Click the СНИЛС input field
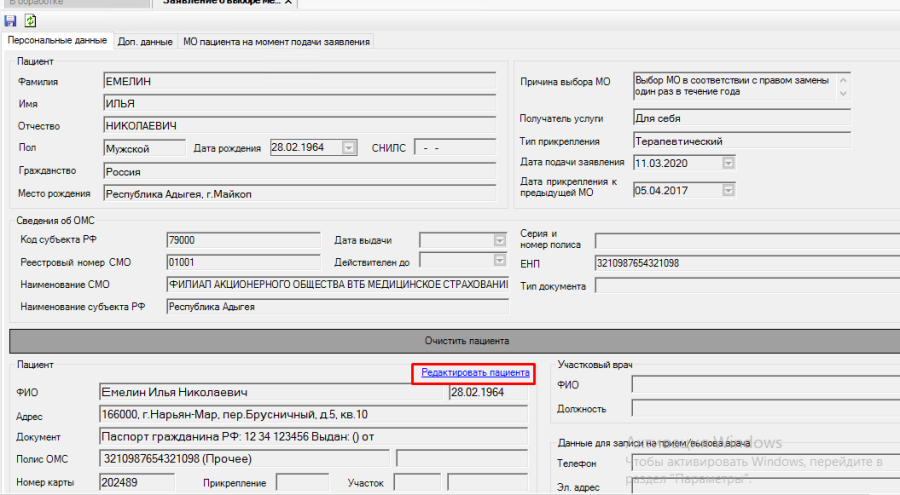Viewport: 900px width, 495px height. pyautogui.click(x=455, y=148)
